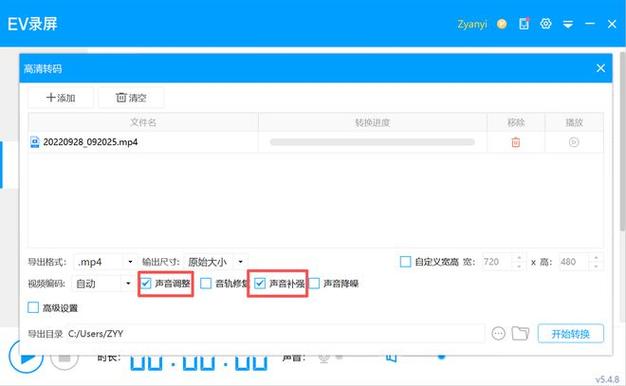626x386 pixels.
Task: Remove 20220928_092025.mp4 using red trash icon
Action: [x=516, y=142]
